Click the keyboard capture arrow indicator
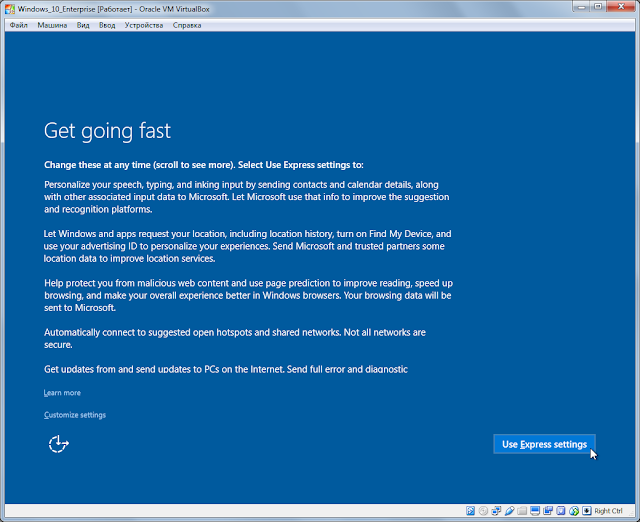This screenshot has height=522, width=640. click(587, 511)
